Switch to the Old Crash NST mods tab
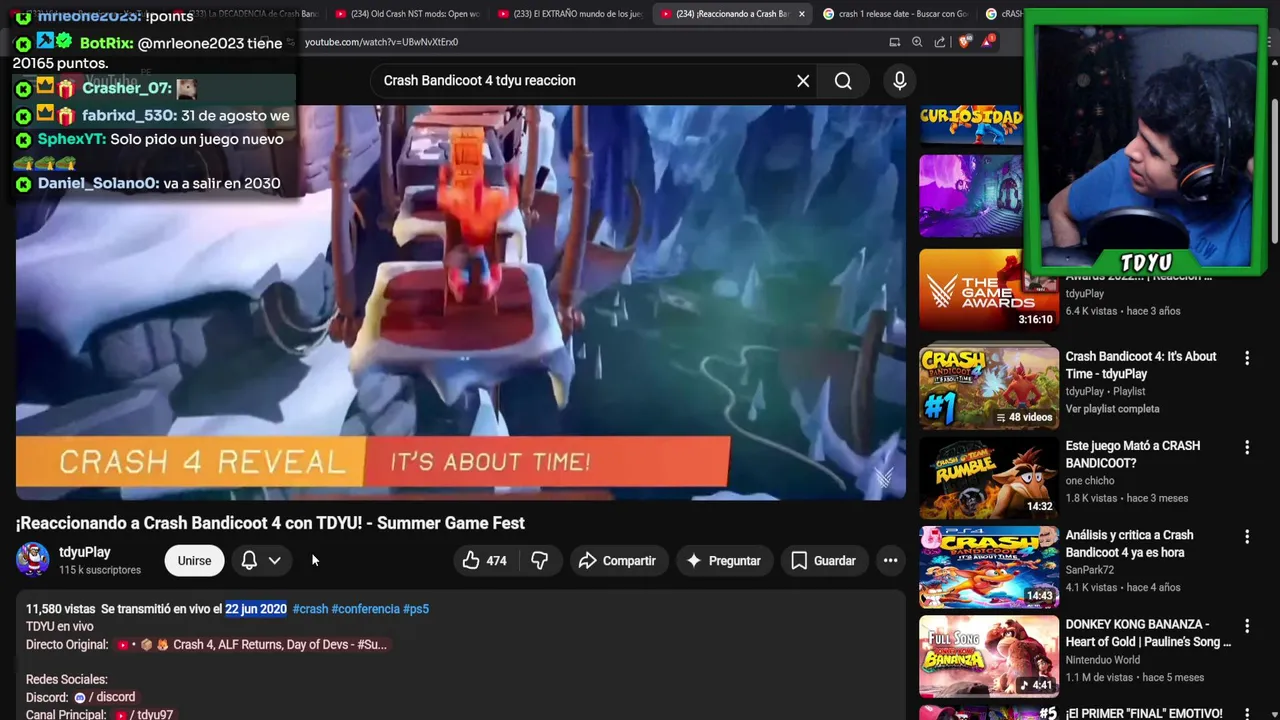1280x720 pixels. (408, 14)
